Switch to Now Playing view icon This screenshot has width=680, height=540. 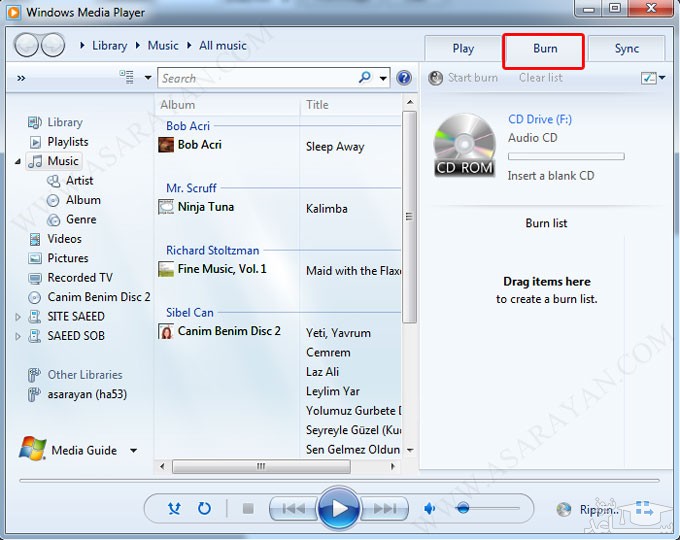[643, 509]
